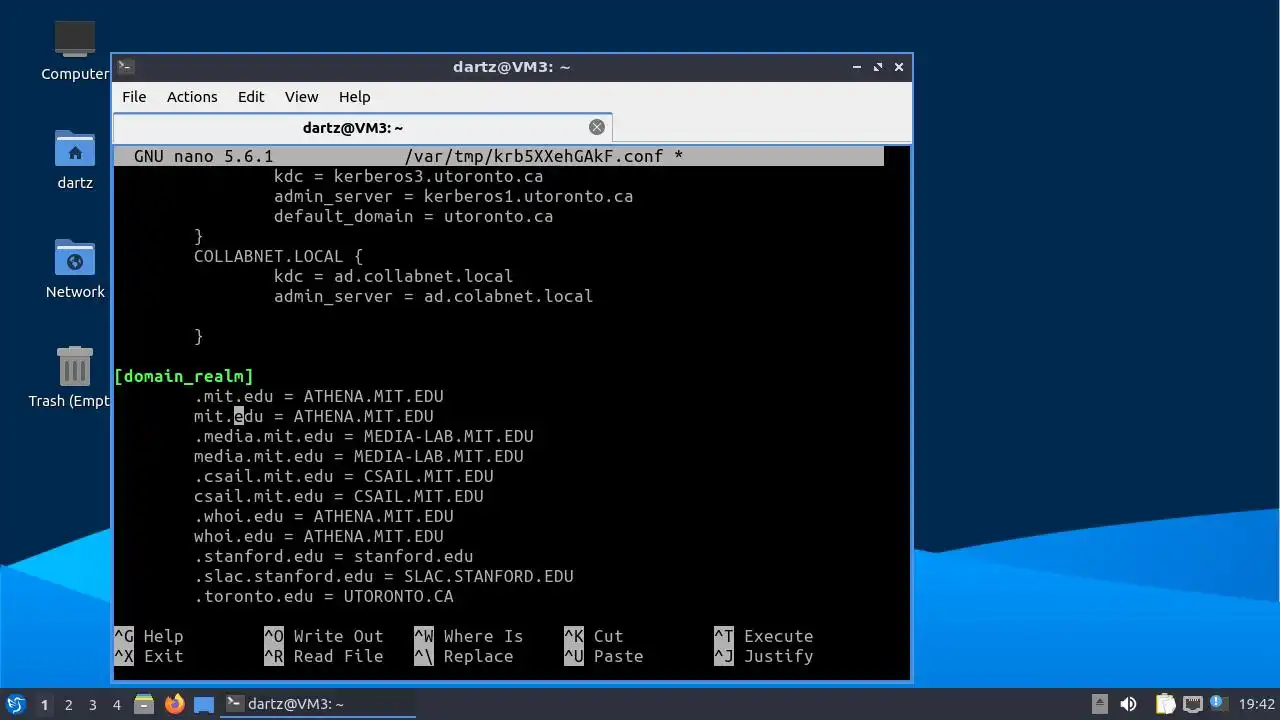Launch Firefox from the taskbar
Screen dimensions: 1280x720
tap(175, 704)
